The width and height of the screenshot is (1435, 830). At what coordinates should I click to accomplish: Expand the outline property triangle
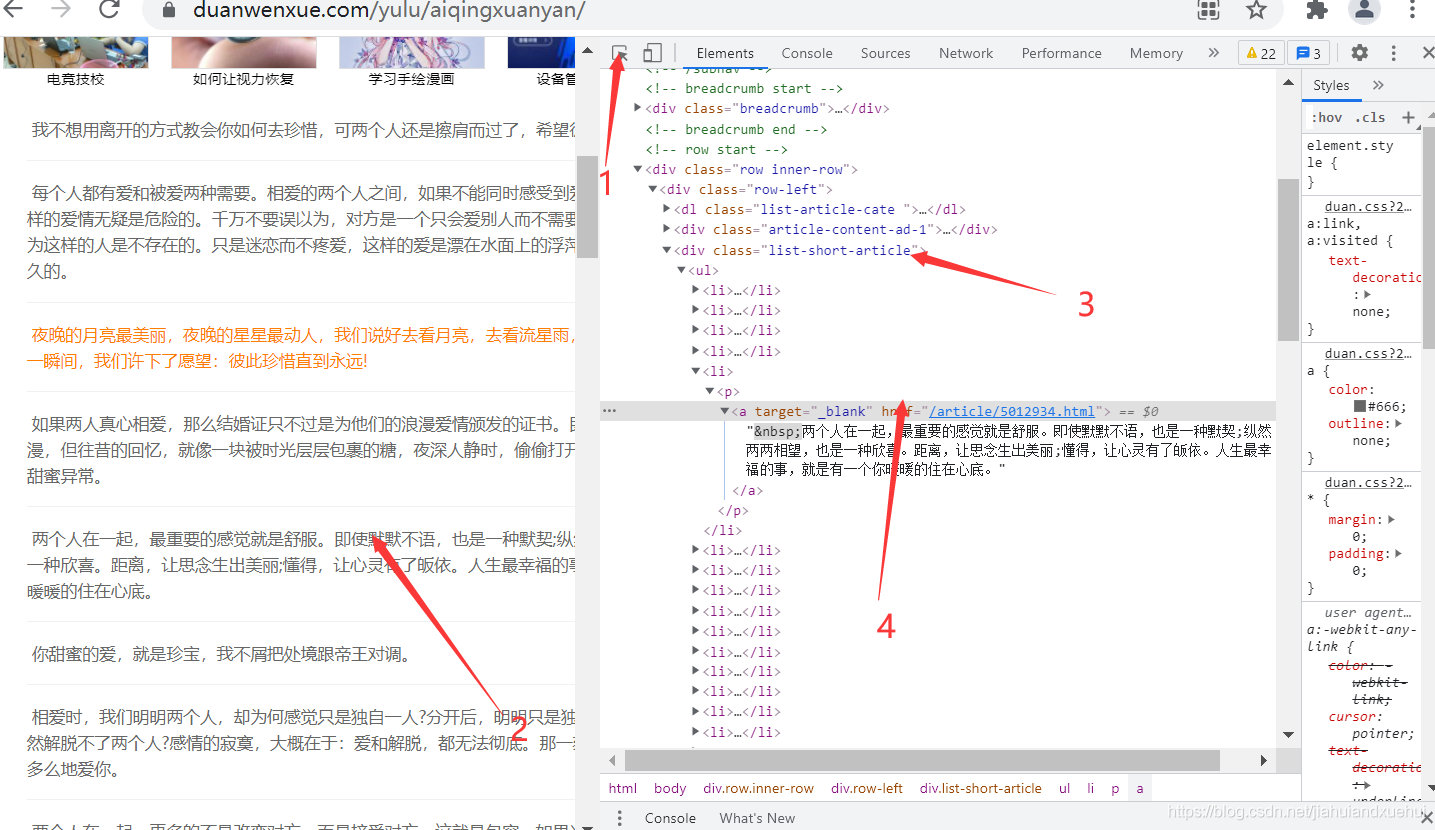(x=1398, y=423)
